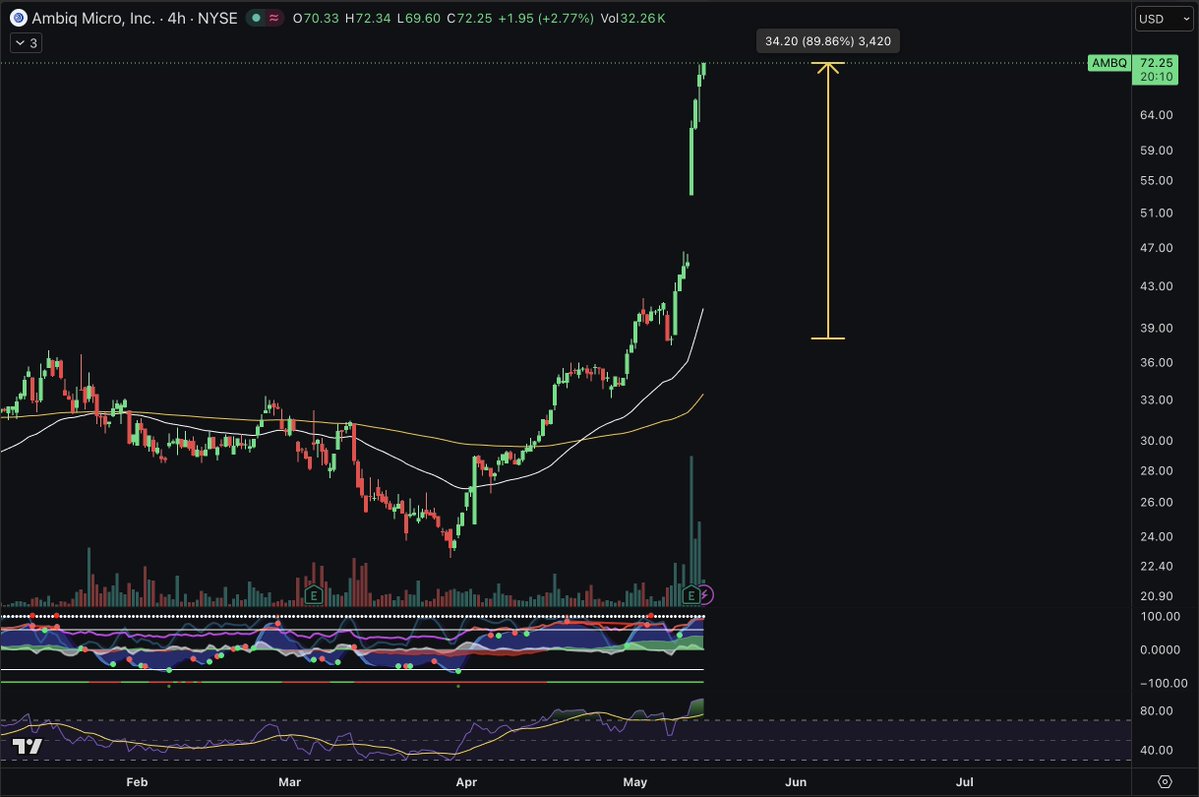This screenshot has height=797, width=1199.
Task: Click the Mar label on time axis
Action: [290, 782]
